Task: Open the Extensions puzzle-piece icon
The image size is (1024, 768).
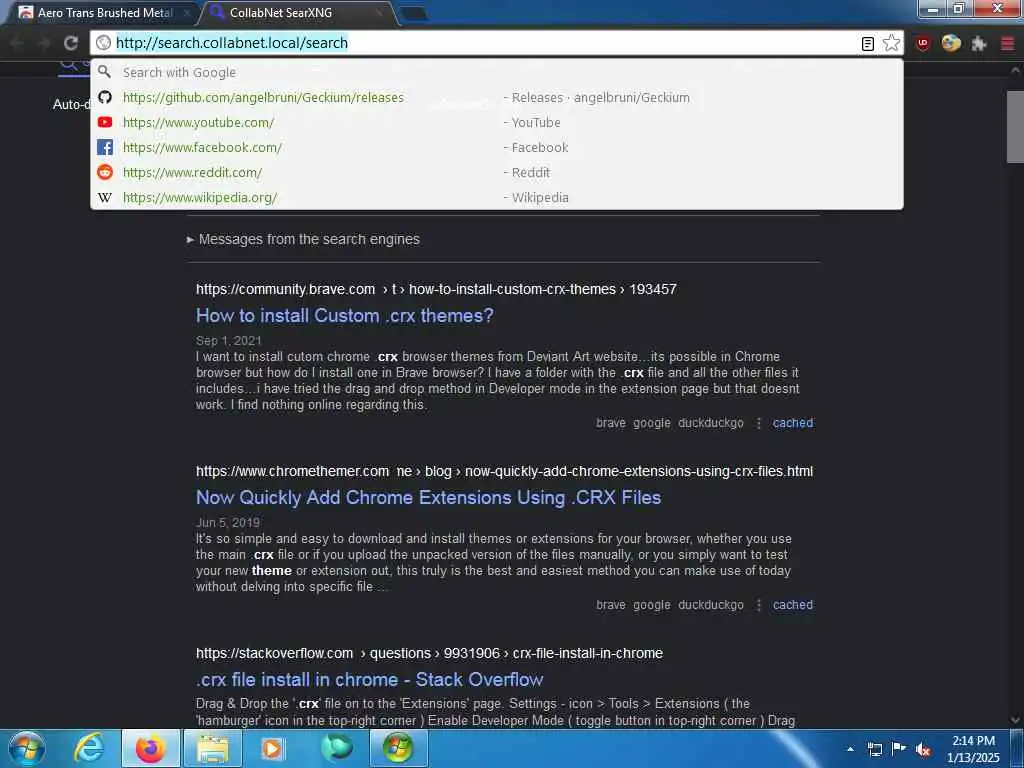Action: pos(978,44)
